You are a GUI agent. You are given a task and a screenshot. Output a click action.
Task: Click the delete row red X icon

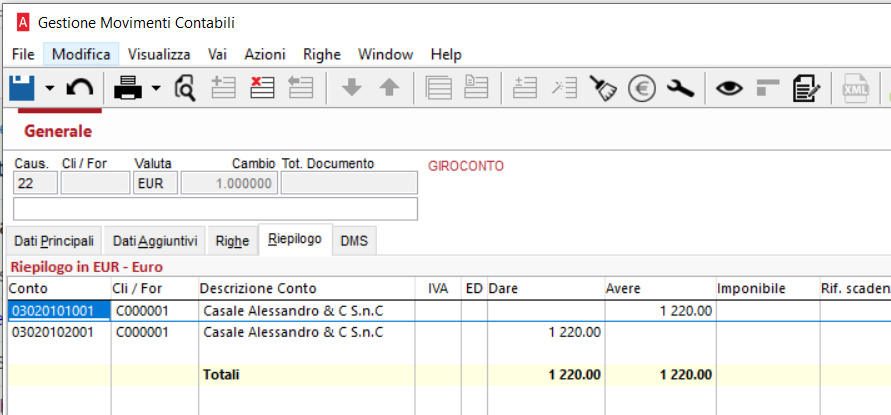click(x=262, y=88)
